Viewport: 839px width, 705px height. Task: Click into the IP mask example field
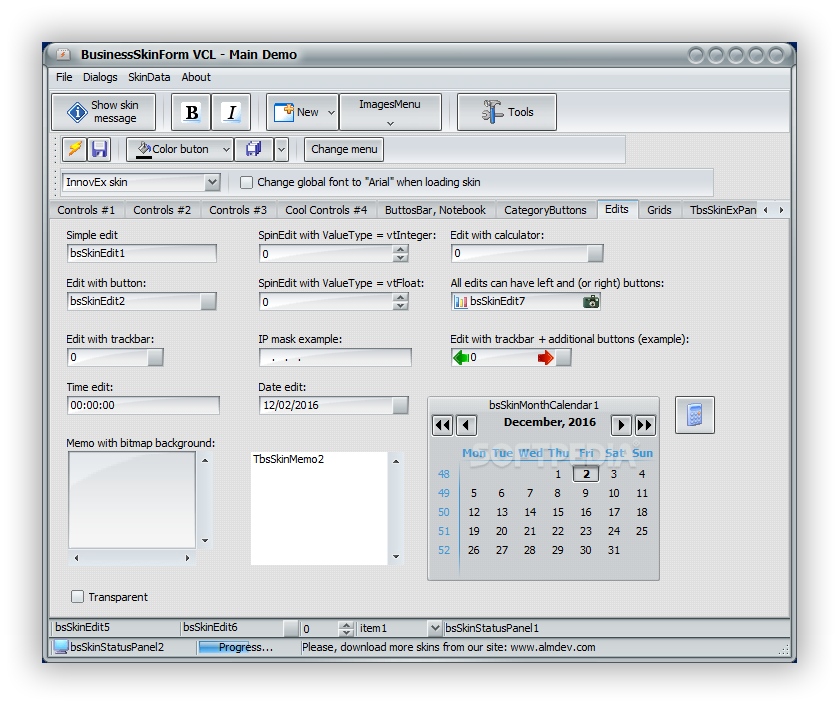[x=335, y=357]
